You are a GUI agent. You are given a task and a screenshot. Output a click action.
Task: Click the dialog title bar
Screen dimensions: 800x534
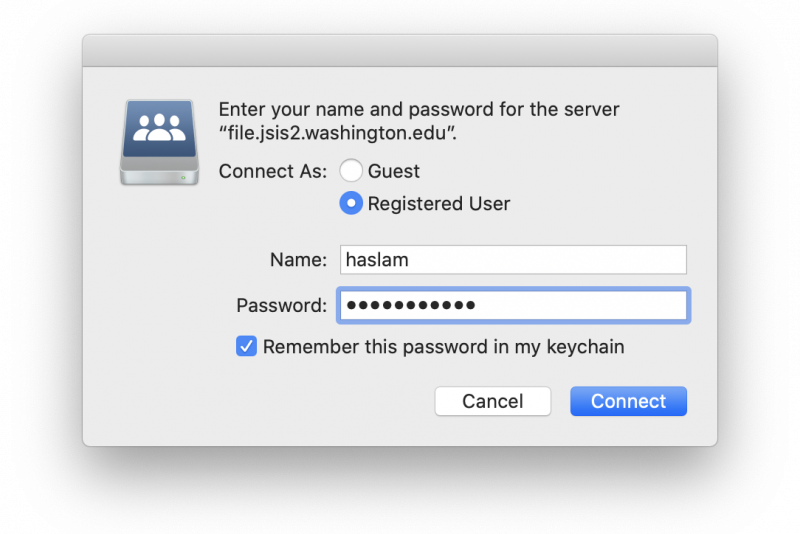tap(400, 50)
